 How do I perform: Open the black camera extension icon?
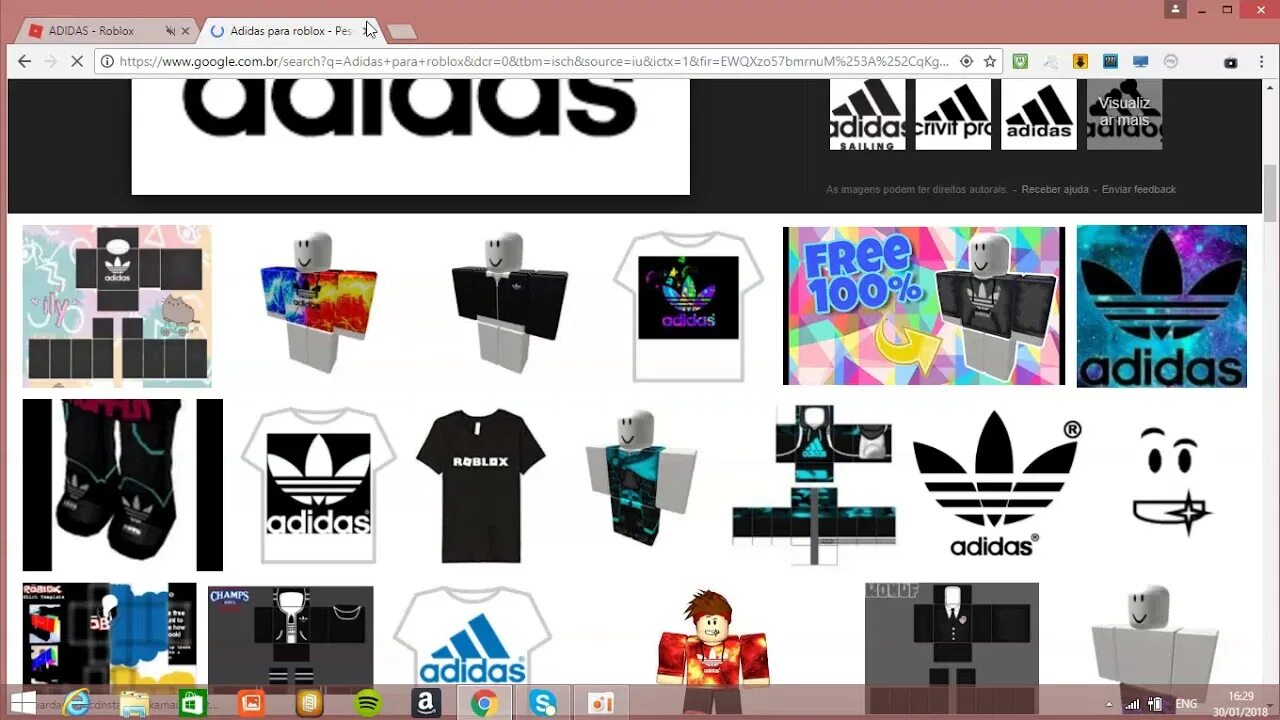point(1231,62)
